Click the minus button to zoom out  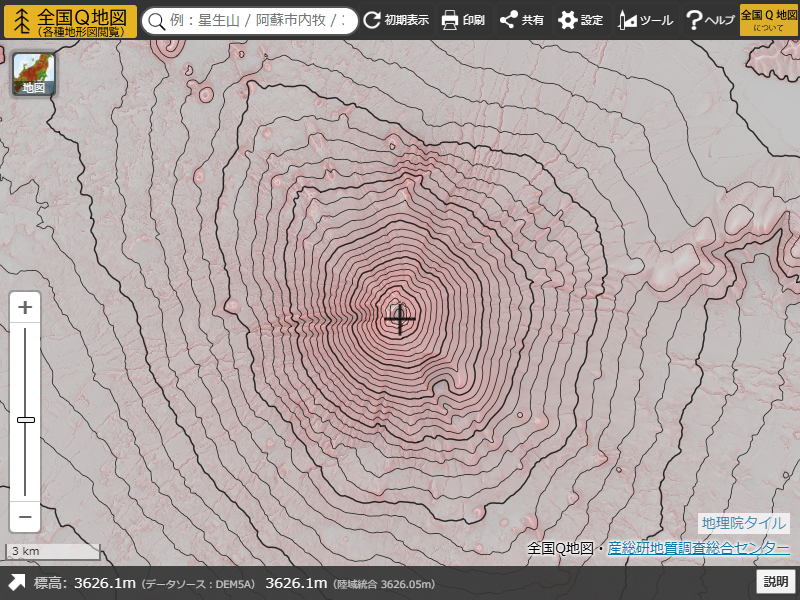(23, 517)
